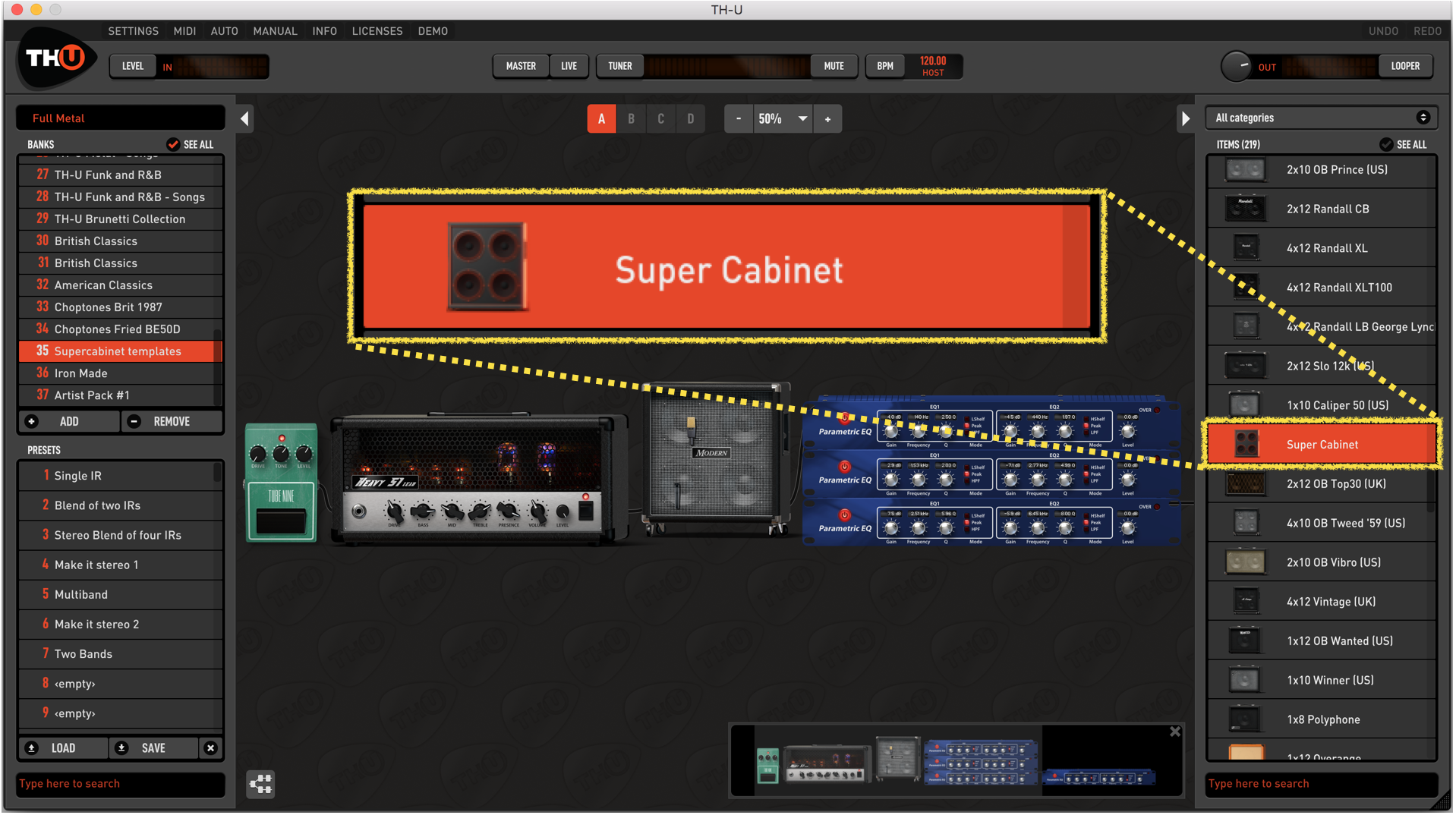Switch to scene C
Screen dimensions: 1456x815
[x=660, y=119]
